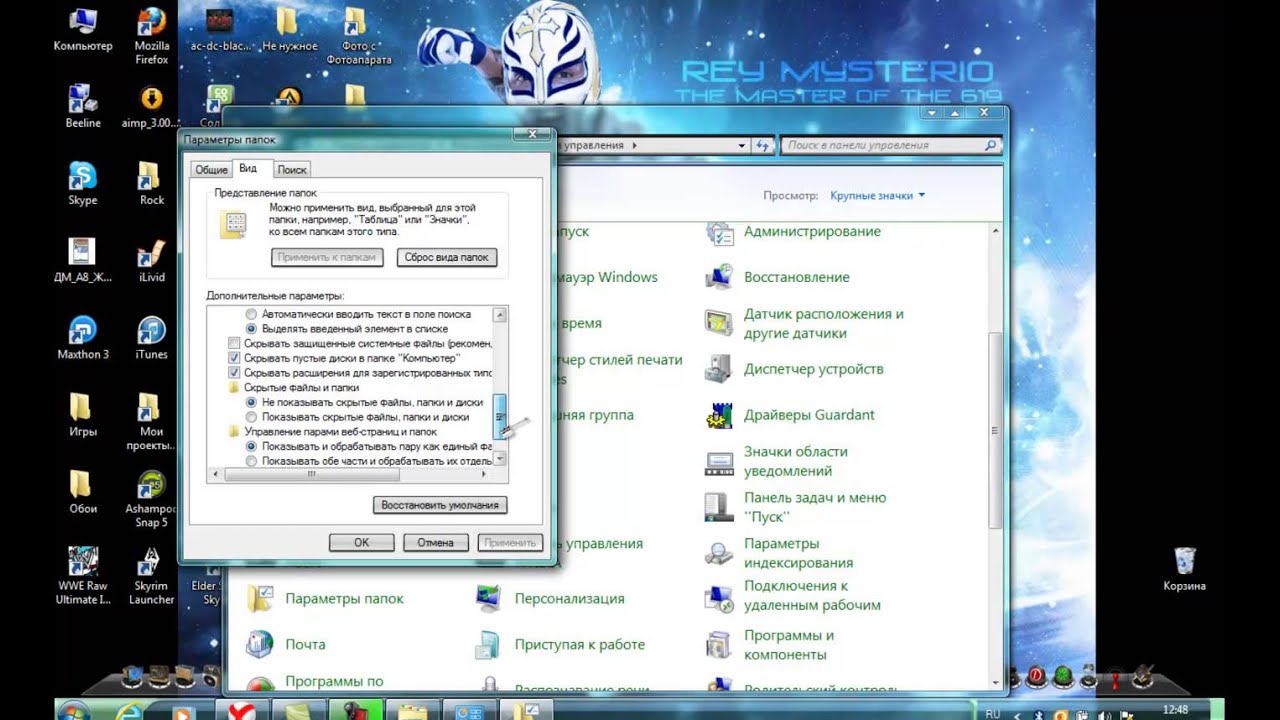Uncheck Скрывать пустые диски в папке Компьютер
Screen dimensions: 1280x720
pos(235,358)
